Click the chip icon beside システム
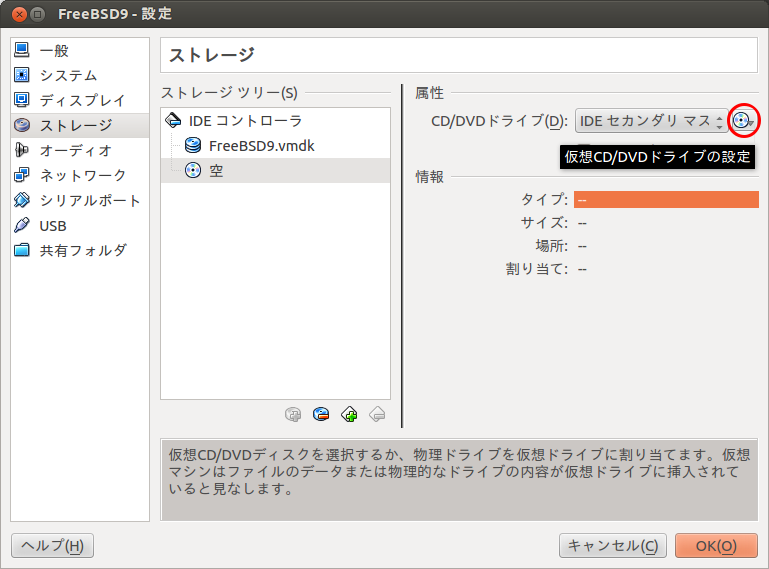The height and width of the screenshot is (569, 769). click(22, 75)
